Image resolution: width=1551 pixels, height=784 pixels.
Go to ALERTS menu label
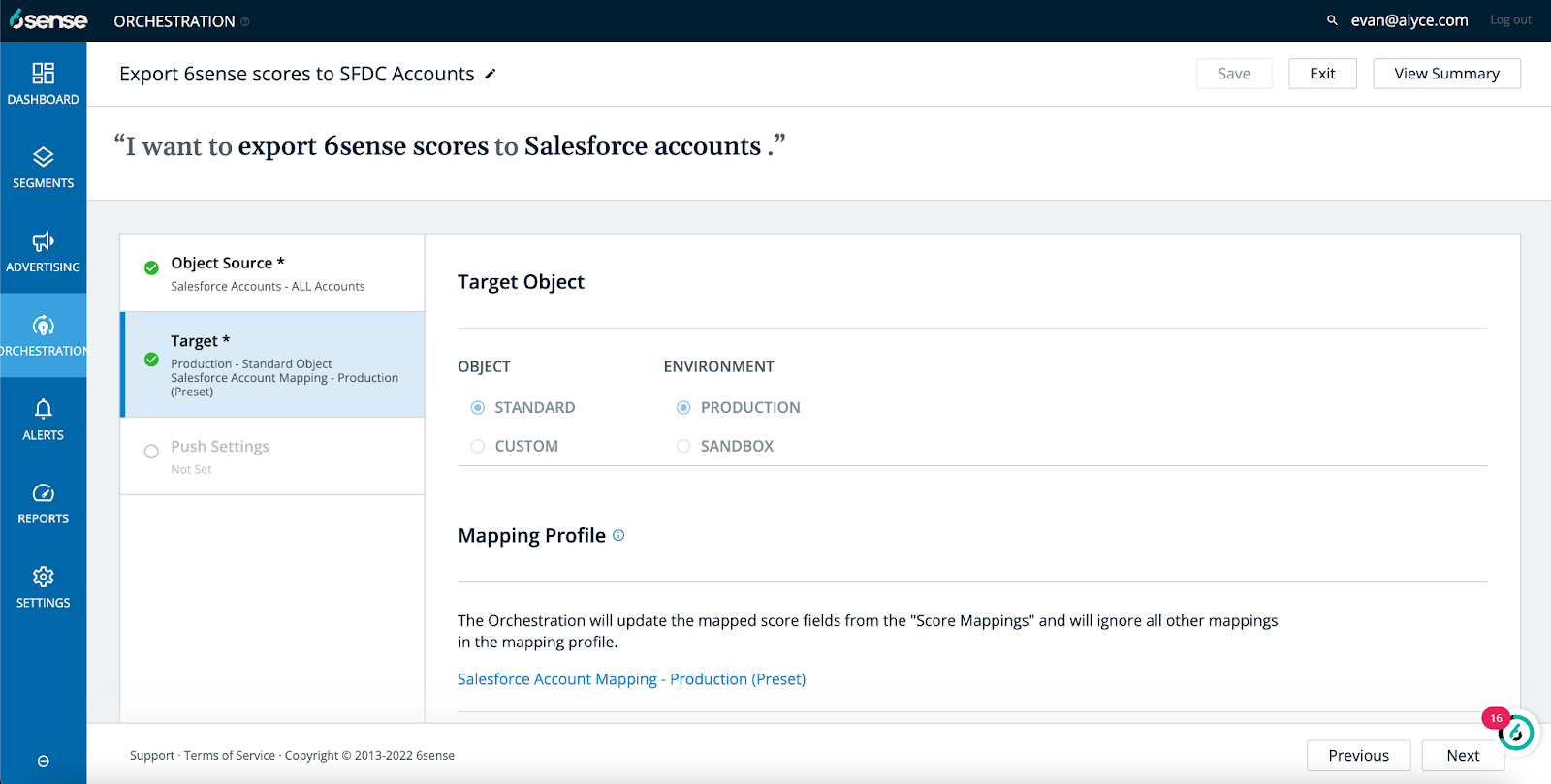click(x=44, y=435)
